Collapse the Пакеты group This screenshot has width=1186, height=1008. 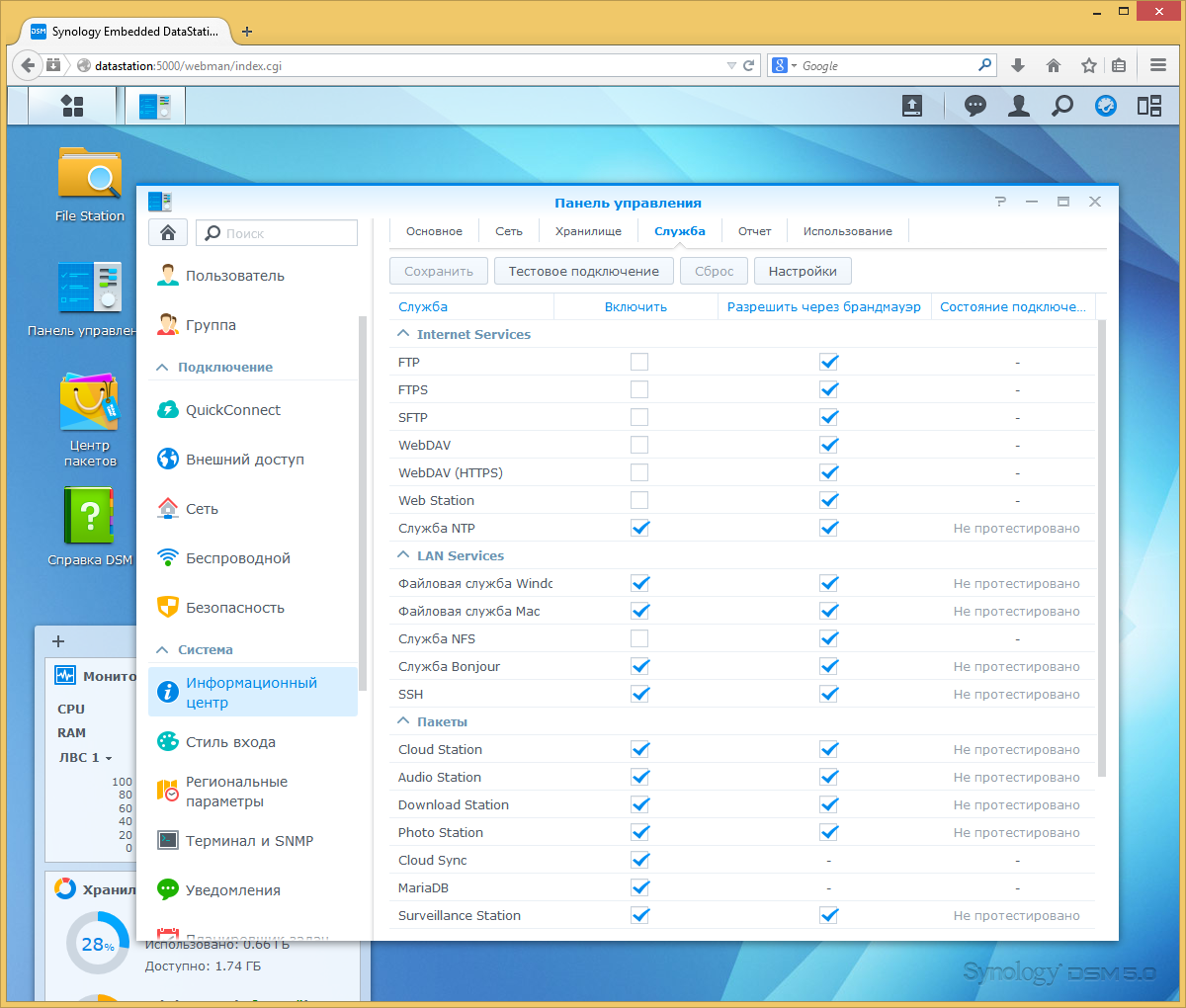tap(403, 721)
